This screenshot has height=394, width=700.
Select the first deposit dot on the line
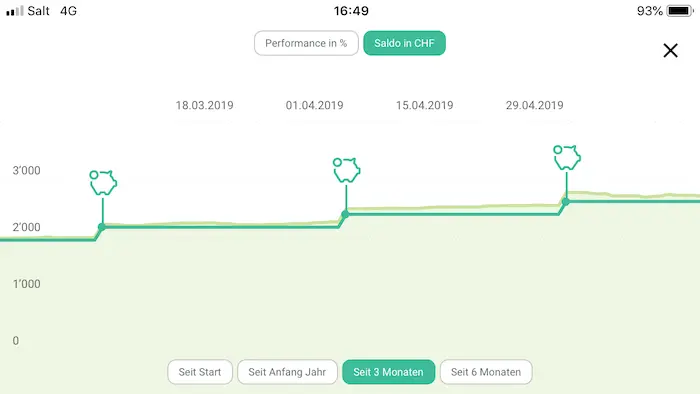(102, 227)
